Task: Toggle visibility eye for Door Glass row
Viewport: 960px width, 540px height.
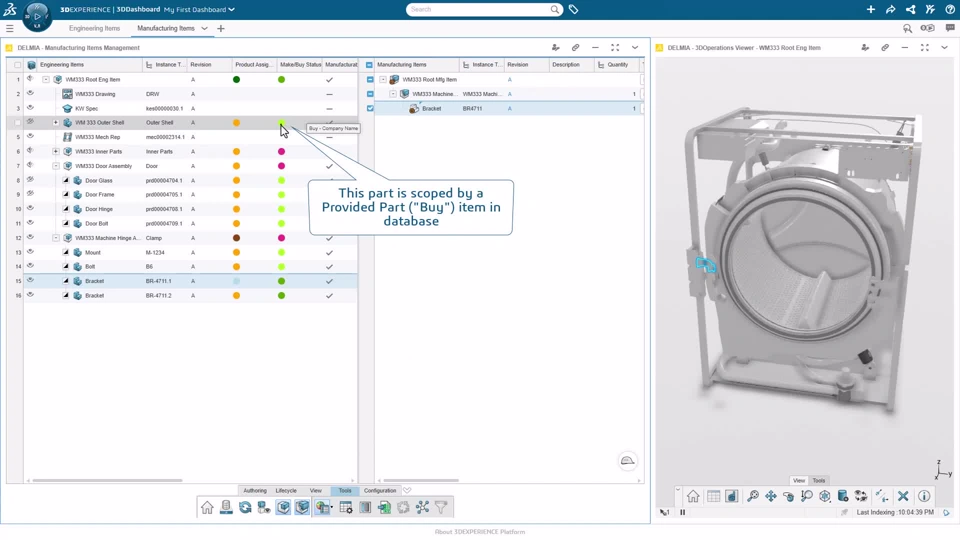Action: 30,180
